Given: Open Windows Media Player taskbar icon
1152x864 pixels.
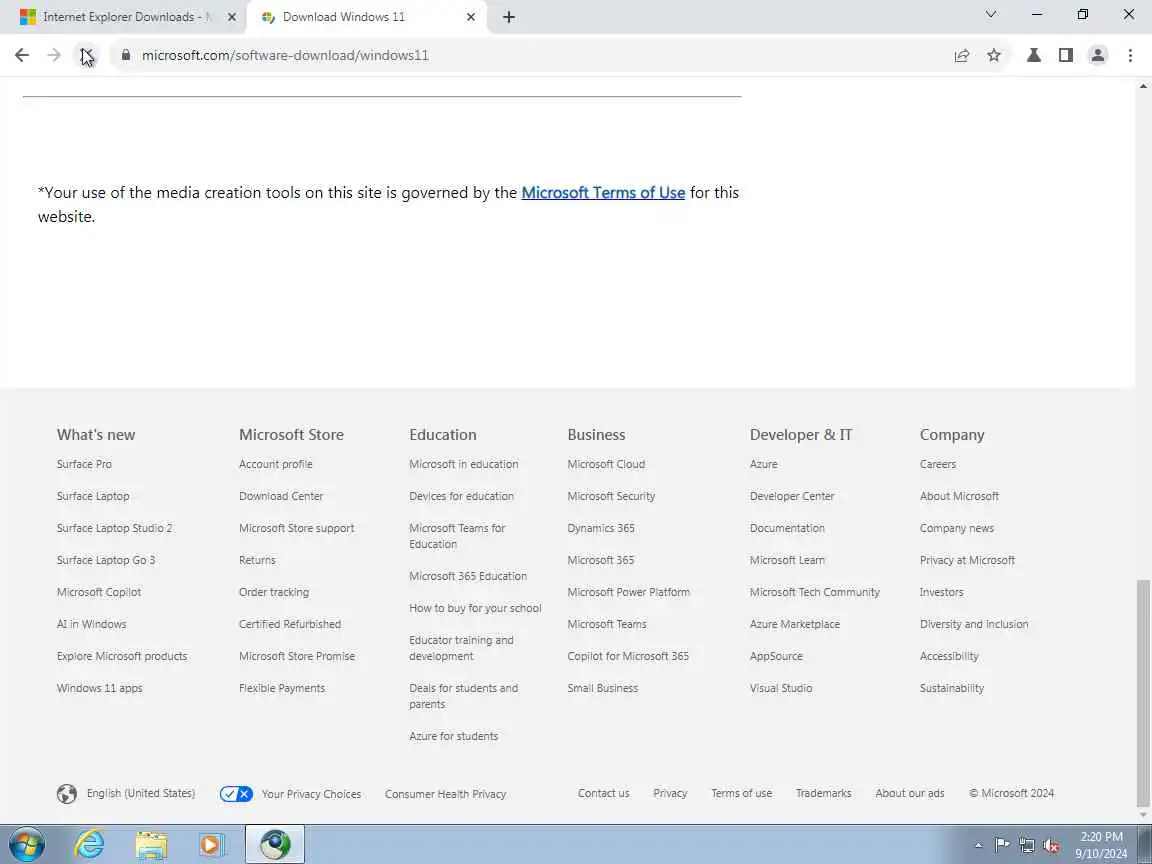Looking at the screenshot, I should click(x=212, y=844).
